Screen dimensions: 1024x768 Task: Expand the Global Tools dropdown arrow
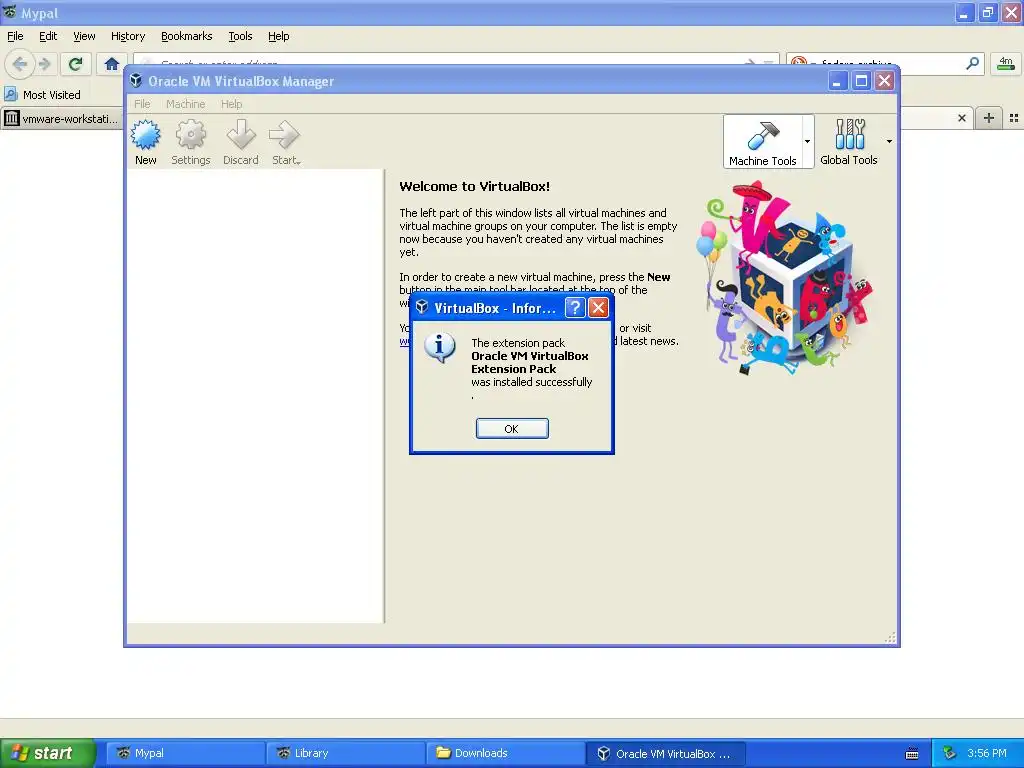(889, 141)
